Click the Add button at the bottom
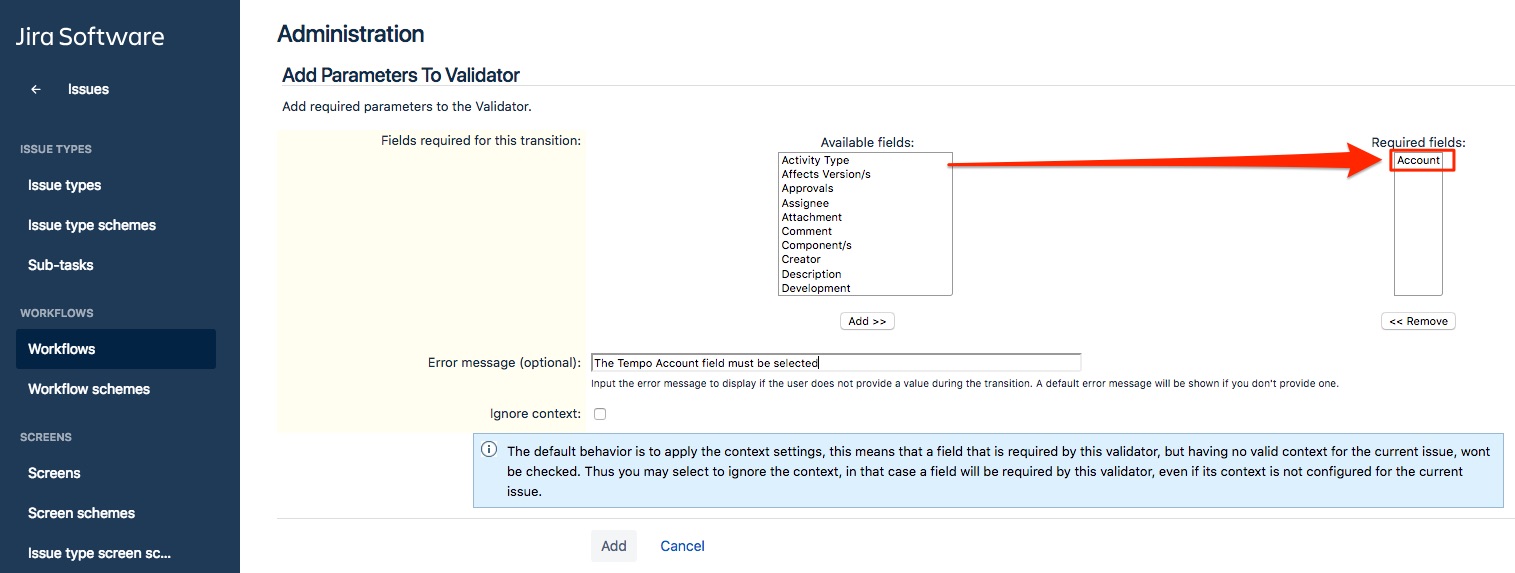 pos(613,546)
